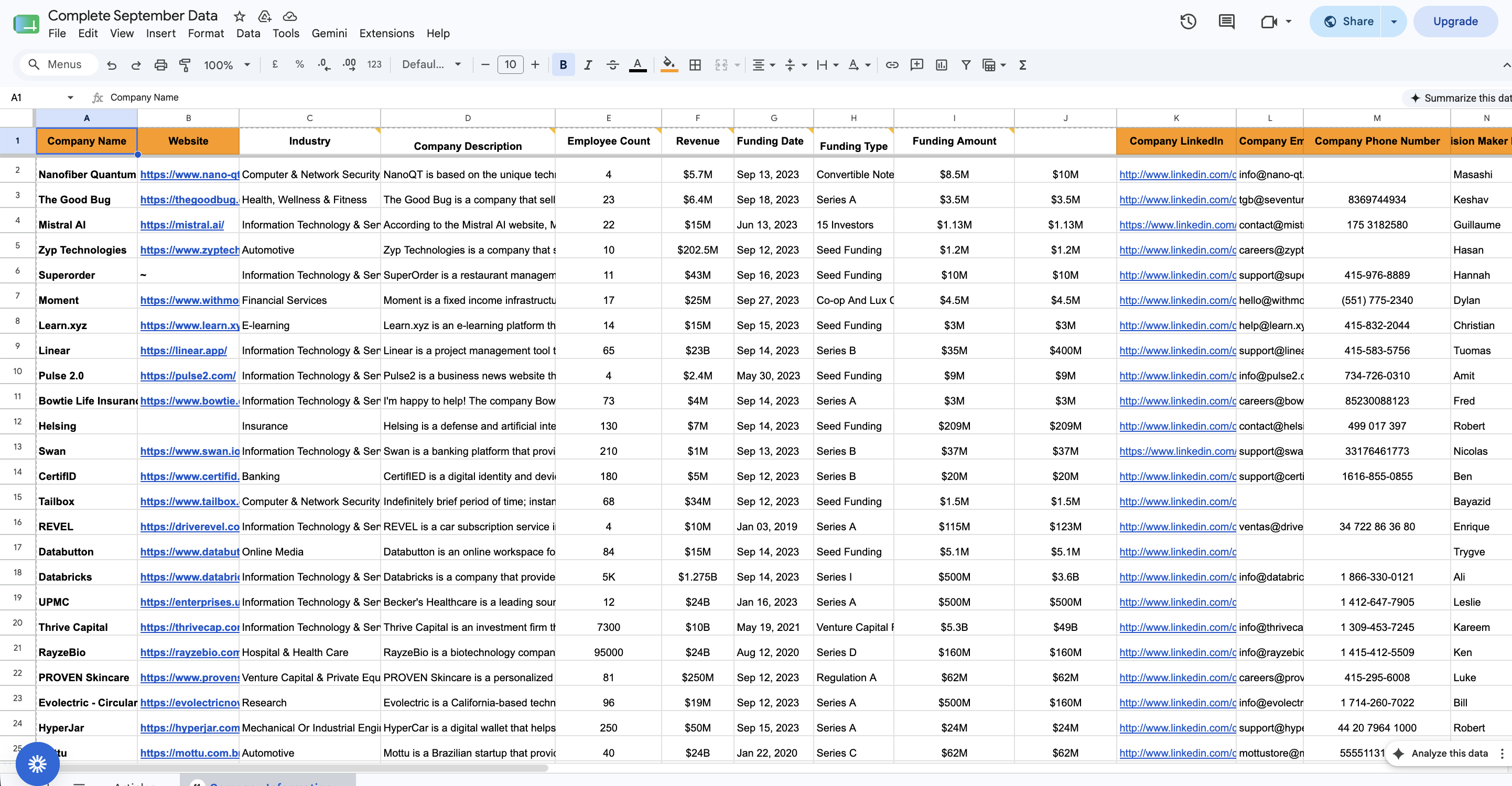The height and width of the screenshot is (786, 1512).
Task: Click the Analyze this data options dots
Action: click(x=1502, y=753)
